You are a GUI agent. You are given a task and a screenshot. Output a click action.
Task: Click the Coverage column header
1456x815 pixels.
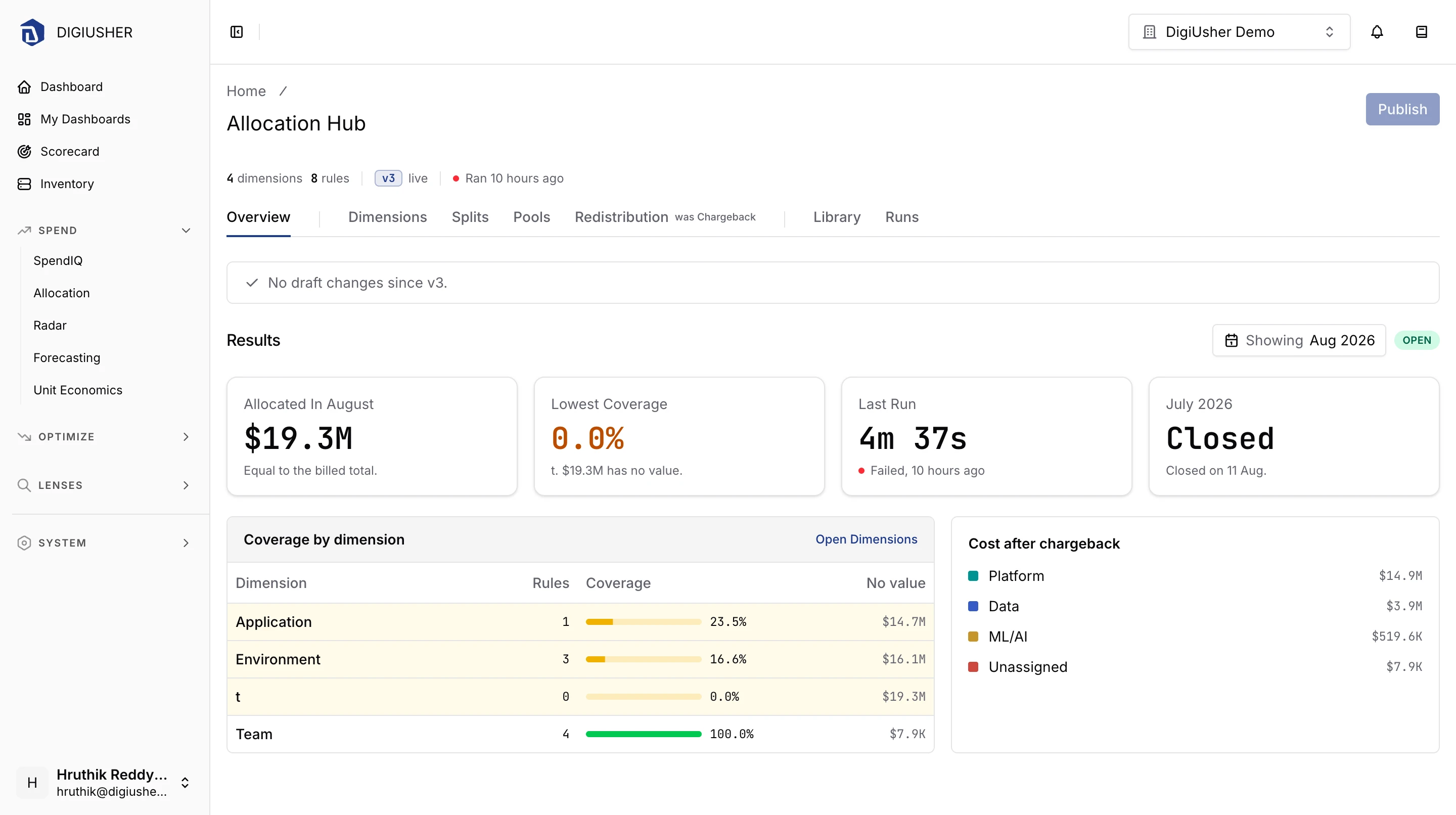[x=618, y=583]
